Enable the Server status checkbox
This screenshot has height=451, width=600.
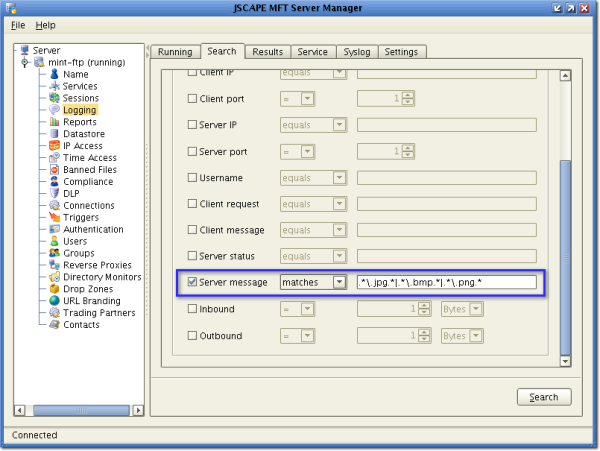pyautogui.click(x=192, y=256)
